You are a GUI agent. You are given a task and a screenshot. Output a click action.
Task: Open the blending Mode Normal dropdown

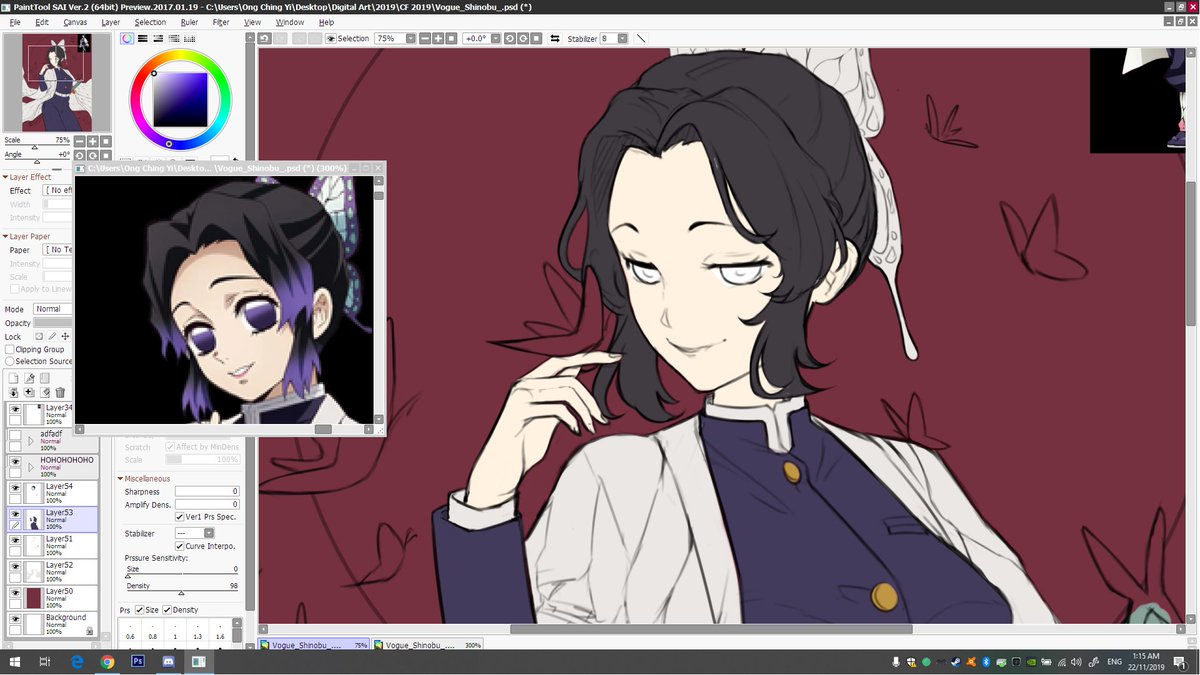tap(53, 309)
